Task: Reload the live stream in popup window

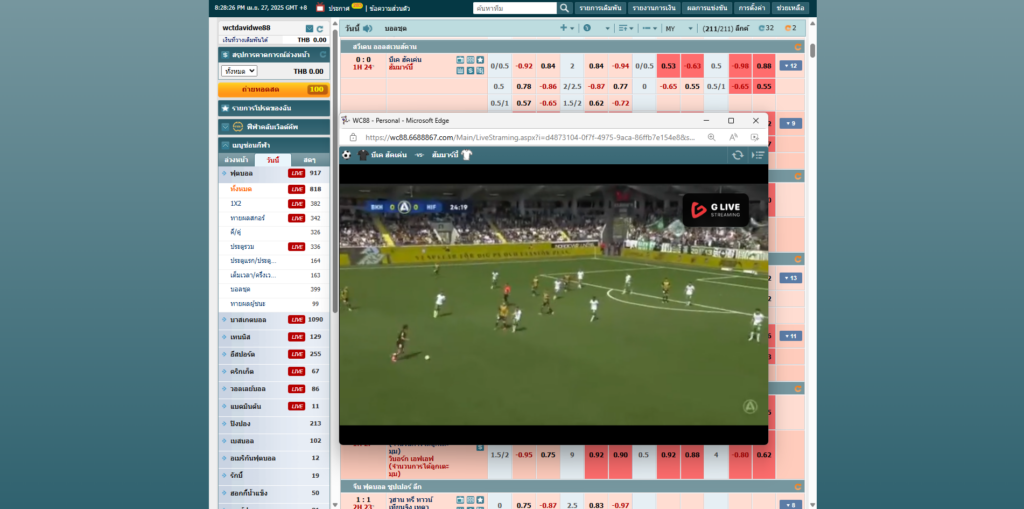Action: (738, 155)
